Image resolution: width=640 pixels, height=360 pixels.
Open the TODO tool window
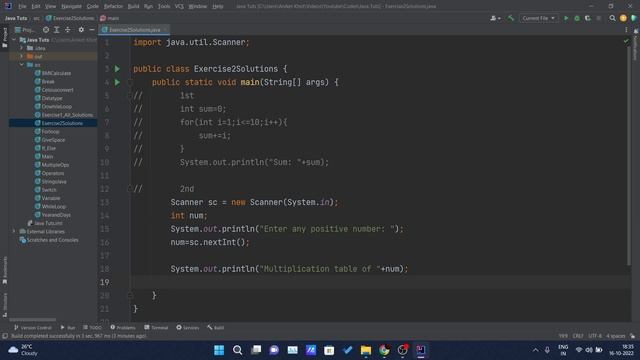pos(93,327)
